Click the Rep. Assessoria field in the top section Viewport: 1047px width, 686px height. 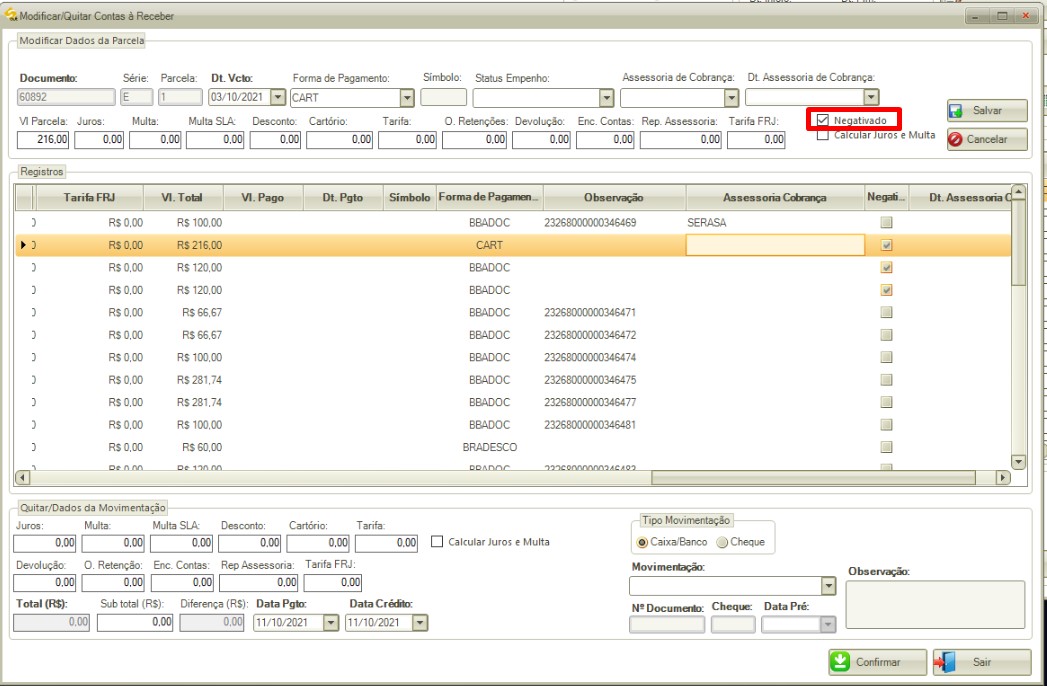click(x=680, y=140)
